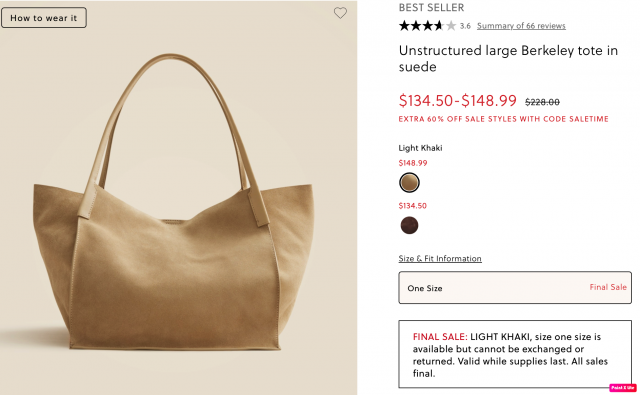Select the dark brown color swatch
Image resolution: width=640 pixels, height=395 pixels.
[x=409, y=225]
